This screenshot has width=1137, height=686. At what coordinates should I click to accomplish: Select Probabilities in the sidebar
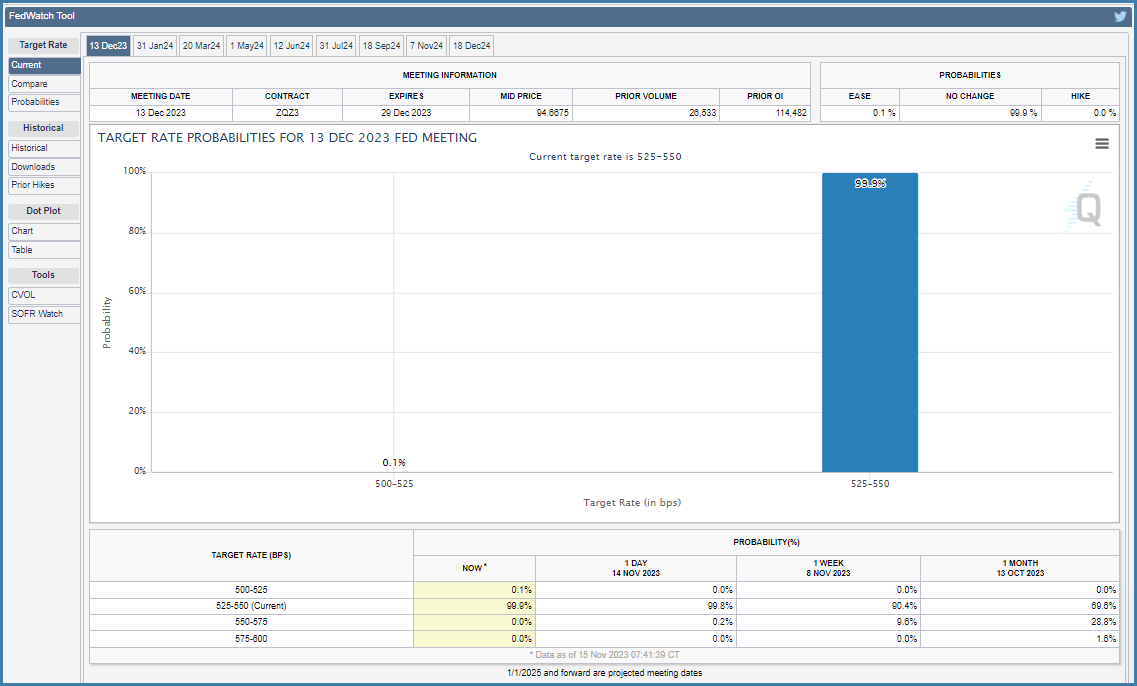(x=44, y=102)
